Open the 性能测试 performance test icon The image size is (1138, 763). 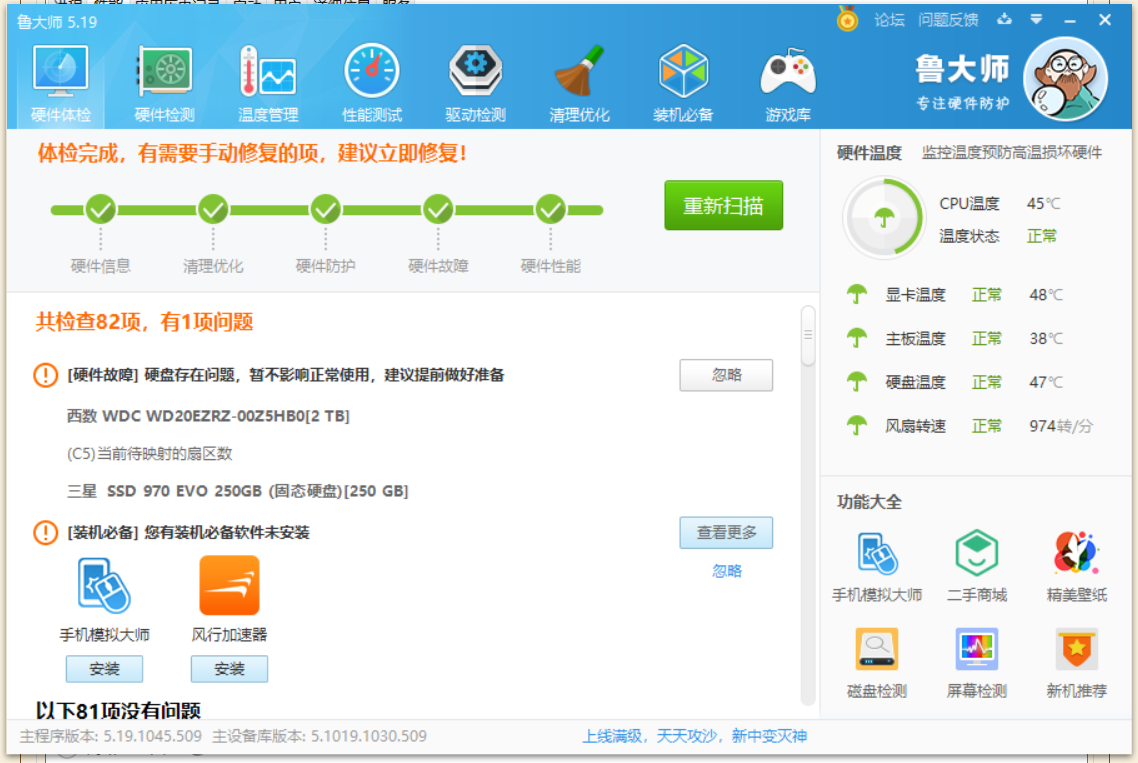(372, 71)
